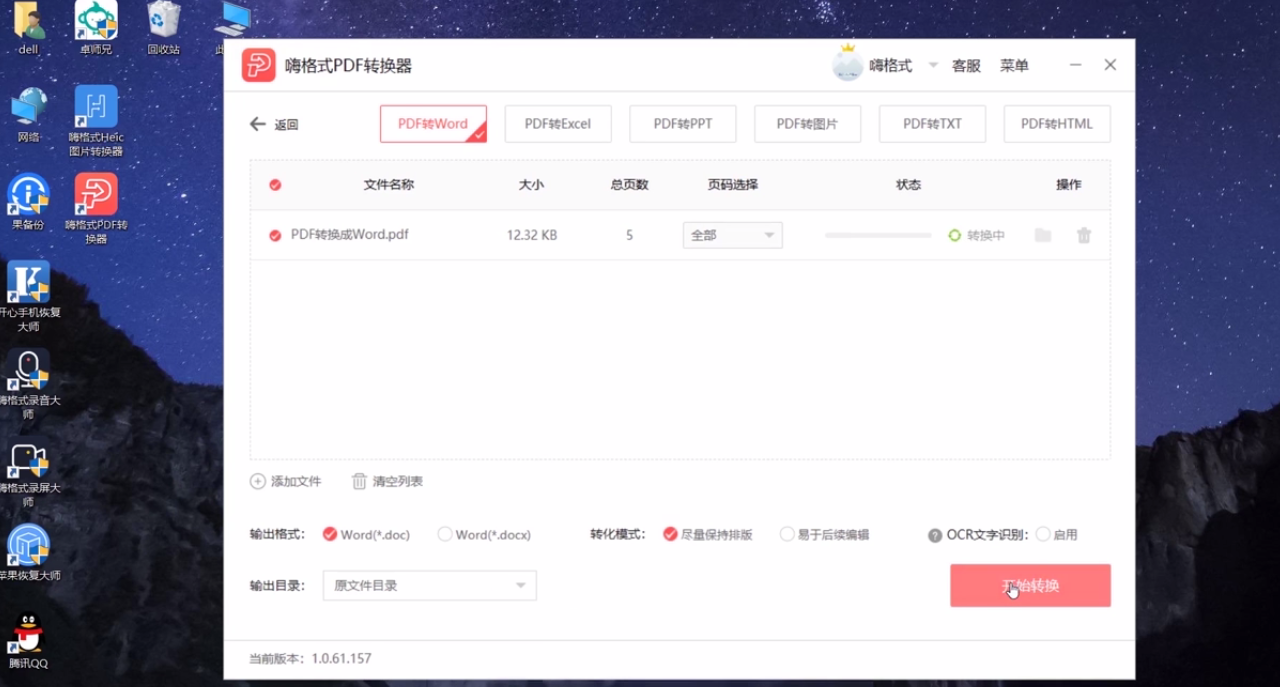The width and height of the screenshot is (1280, 687).
Task: Open the 原文件目录 output directory dropdown
Action: [x=429, y=585]
